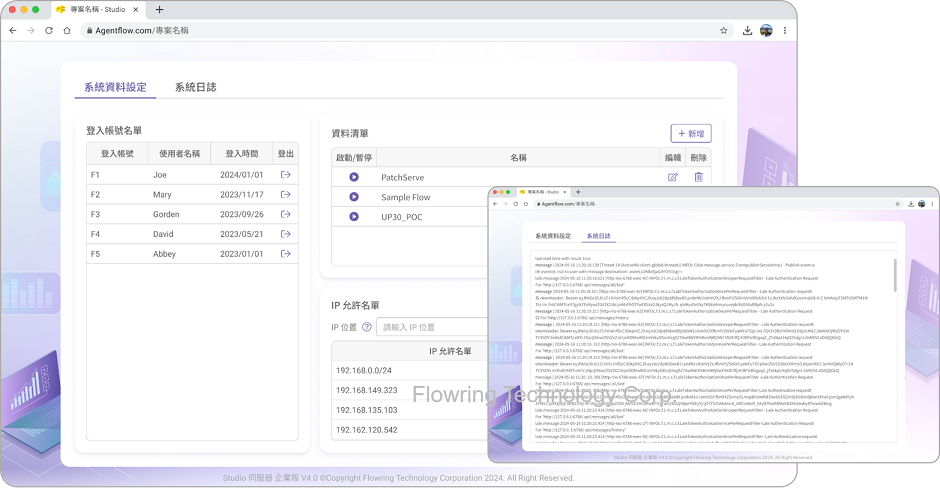The image size is (940, 488).
Task: Switch to 系統日誌 tab in the large window
Action: click(195, 87)
